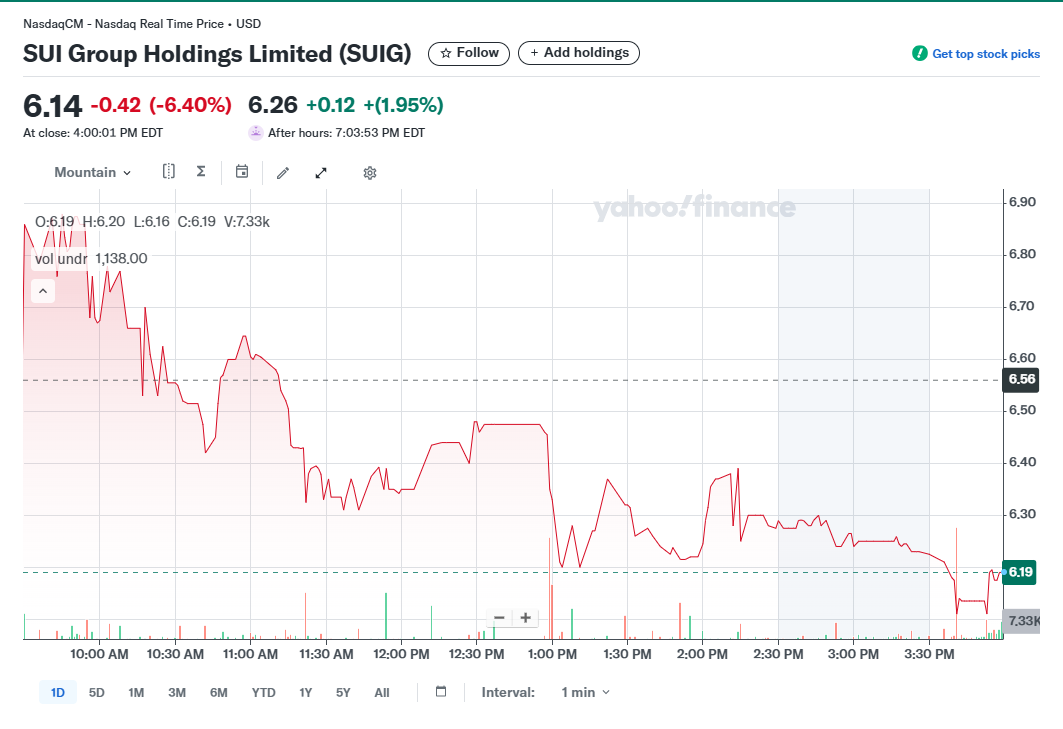This screenshot has width=1063, height=729.
Task: Click the Follow star button
Action: (468, 53)
